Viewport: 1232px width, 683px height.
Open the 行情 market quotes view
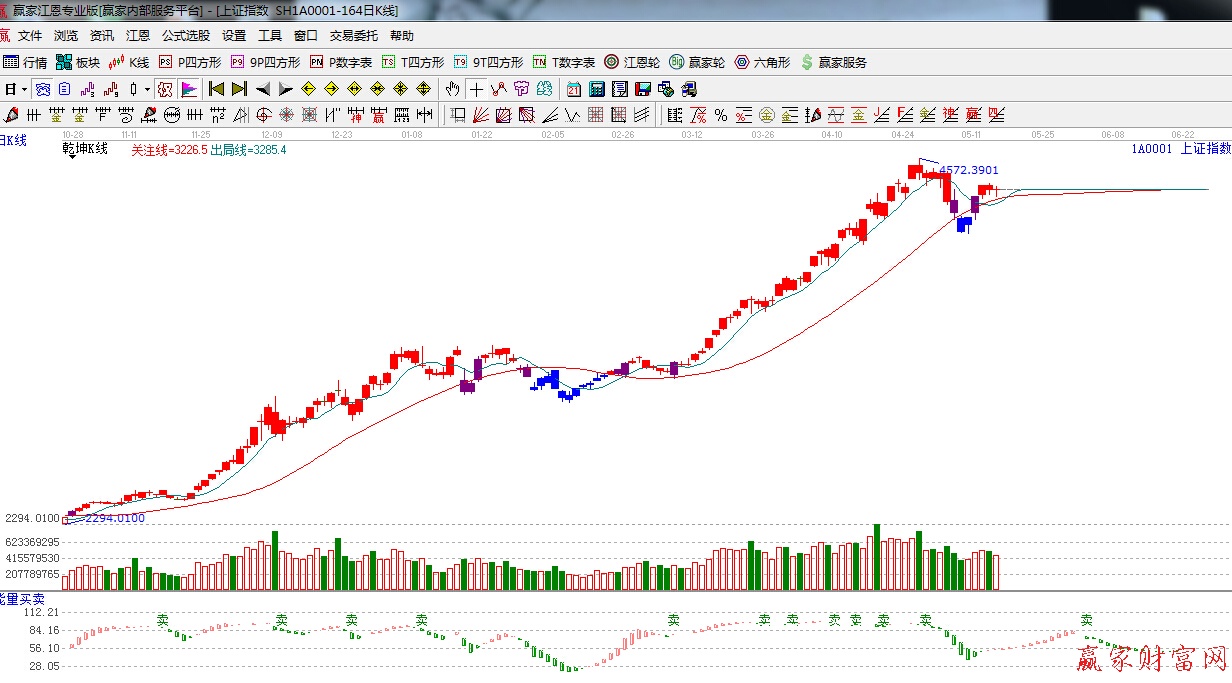click(25, 62)
